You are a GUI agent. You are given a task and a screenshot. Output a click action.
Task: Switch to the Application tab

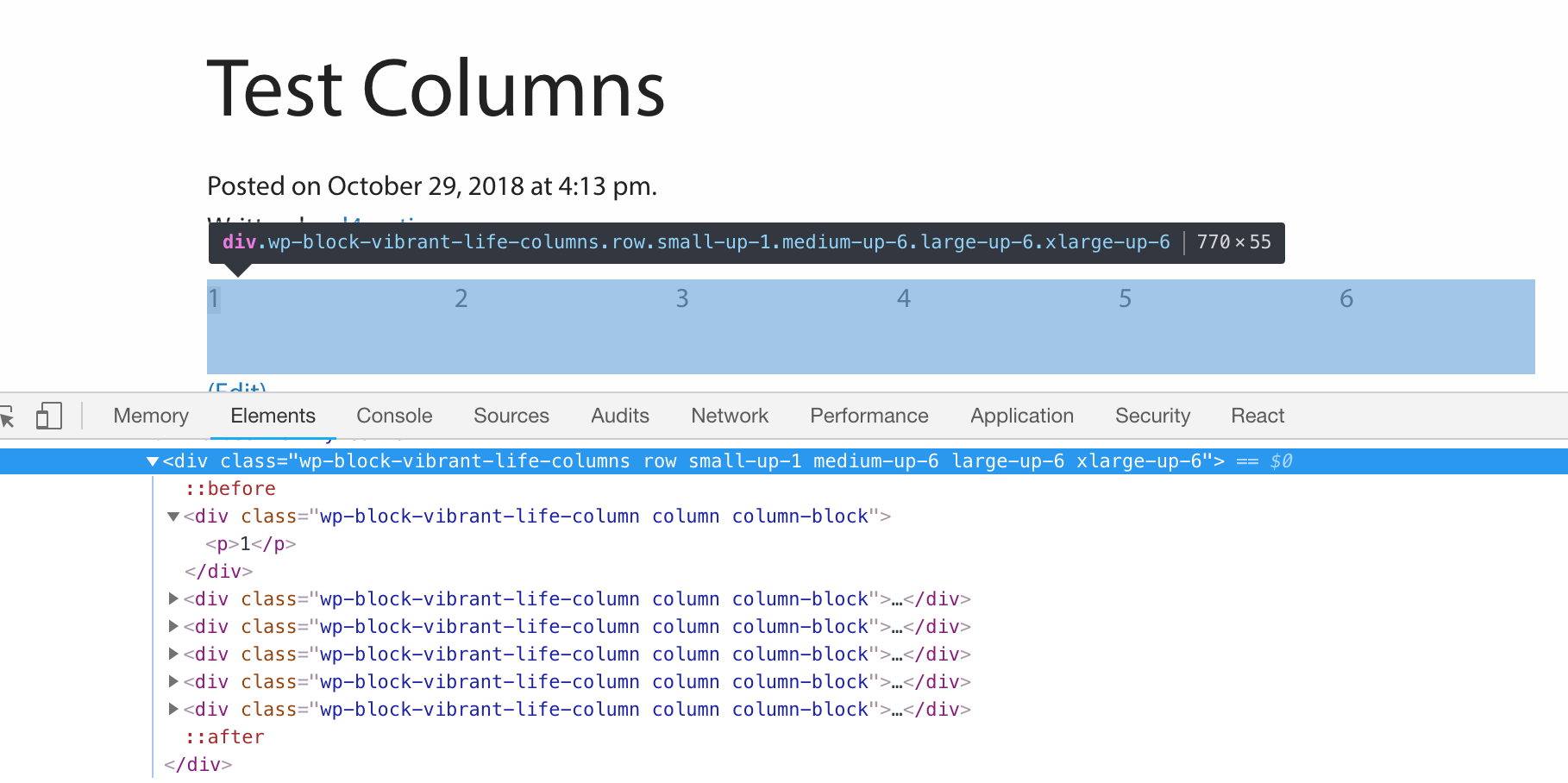(1022, 416)
